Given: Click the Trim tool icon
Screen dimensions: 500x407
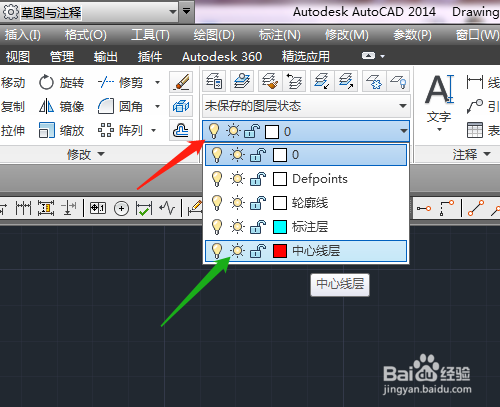Looking at the screenshot, I should pos(106,82).
